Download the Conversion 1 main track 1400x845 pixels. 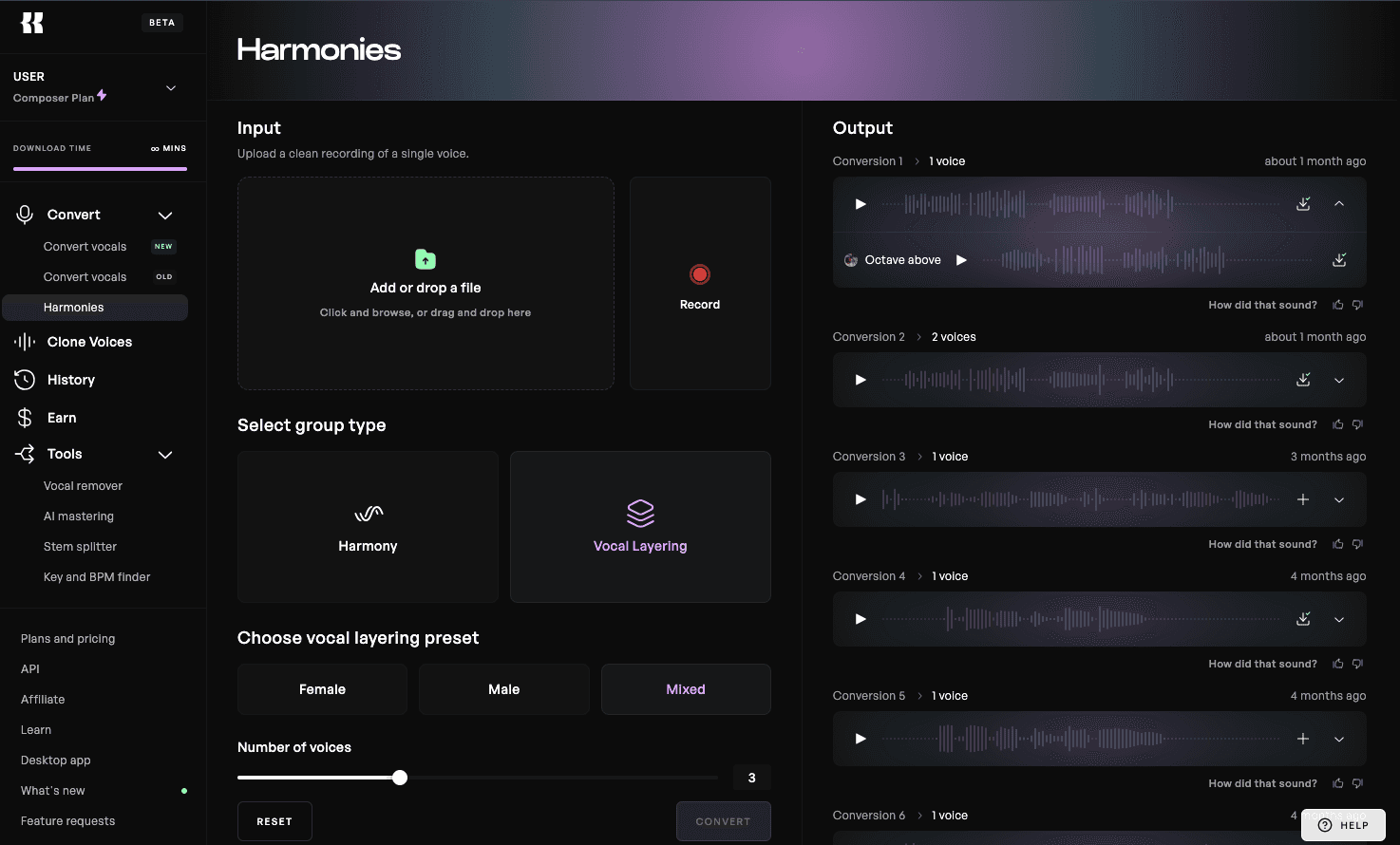(1303, 204)
